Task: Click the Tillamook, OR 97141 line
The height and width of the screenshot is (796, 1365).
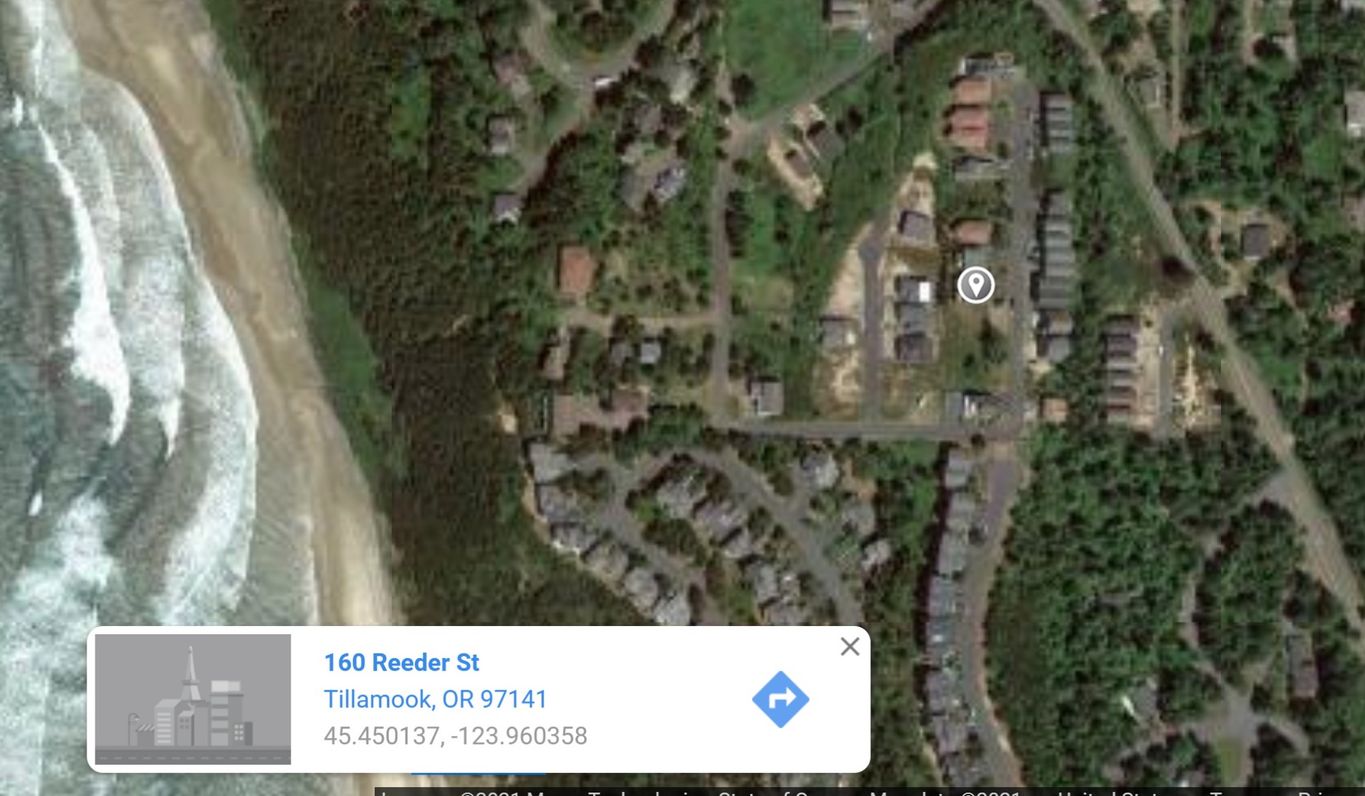Action: [435, 699]
